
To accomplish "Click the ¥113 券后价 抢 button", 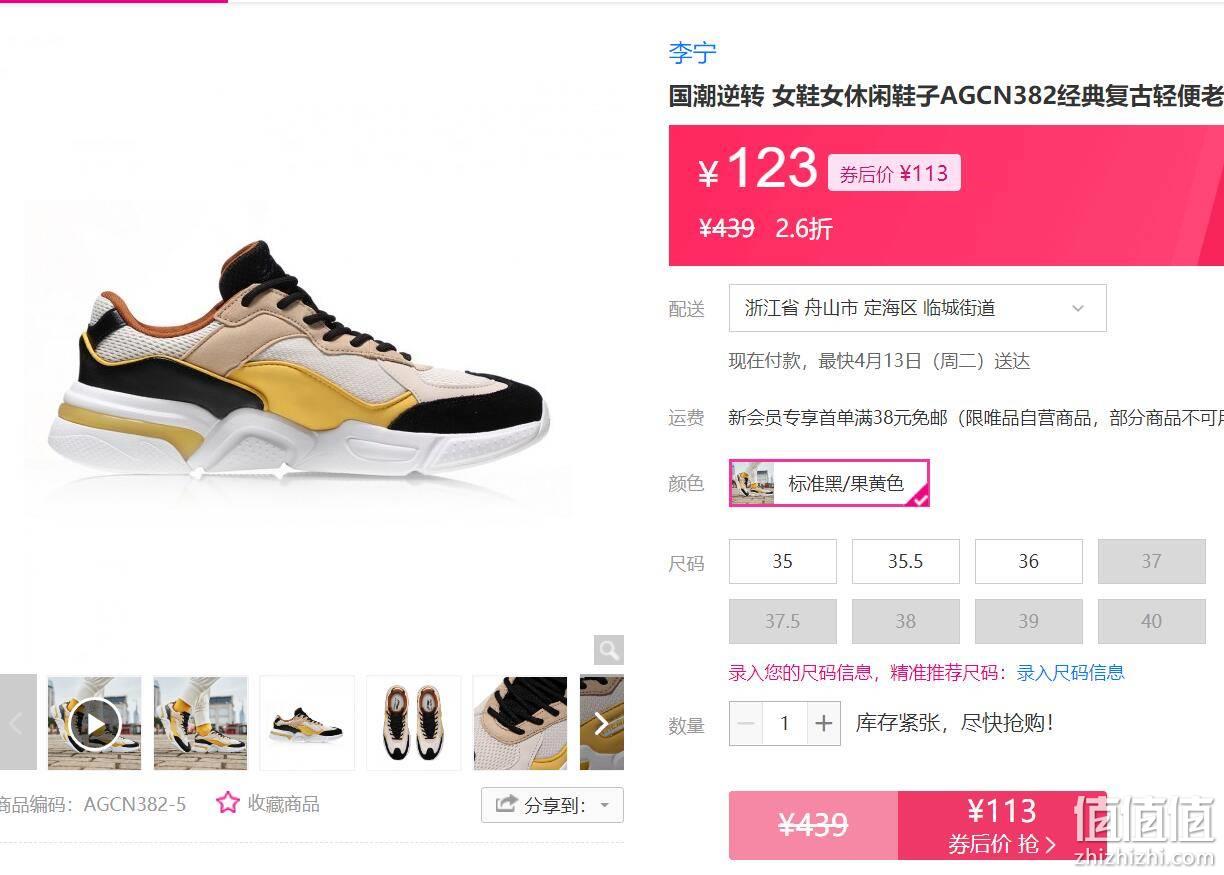I will (1002, 825).
